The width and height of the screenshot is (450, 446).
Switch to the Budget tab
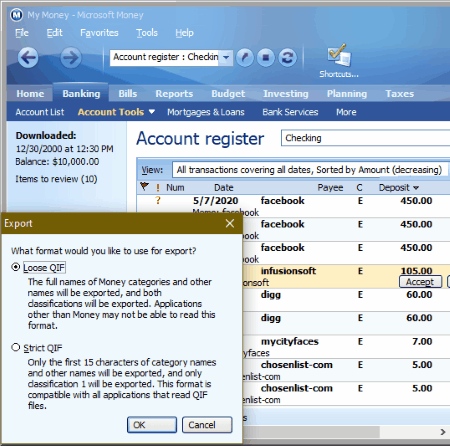(228, 94)
